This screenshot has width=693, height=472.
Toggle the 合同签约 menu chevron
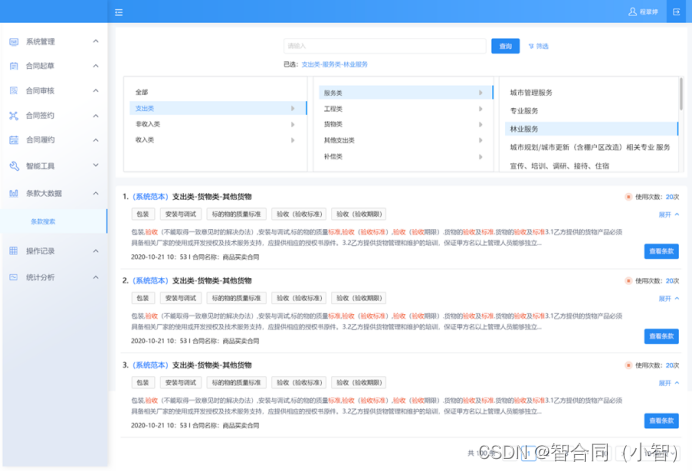coord(95,116)
